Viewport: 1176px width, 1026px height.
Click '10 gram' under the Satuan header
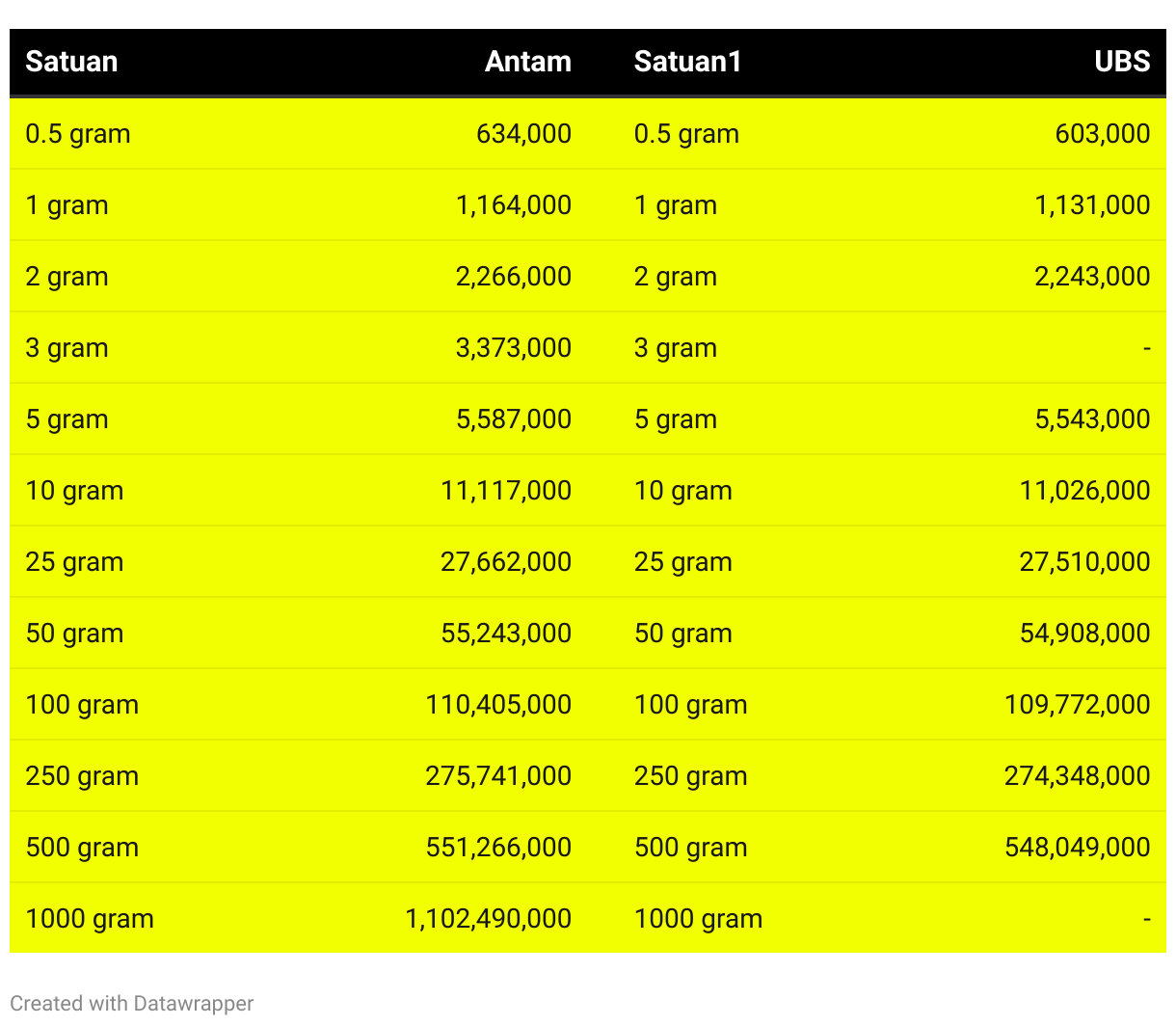coord(75,491)
